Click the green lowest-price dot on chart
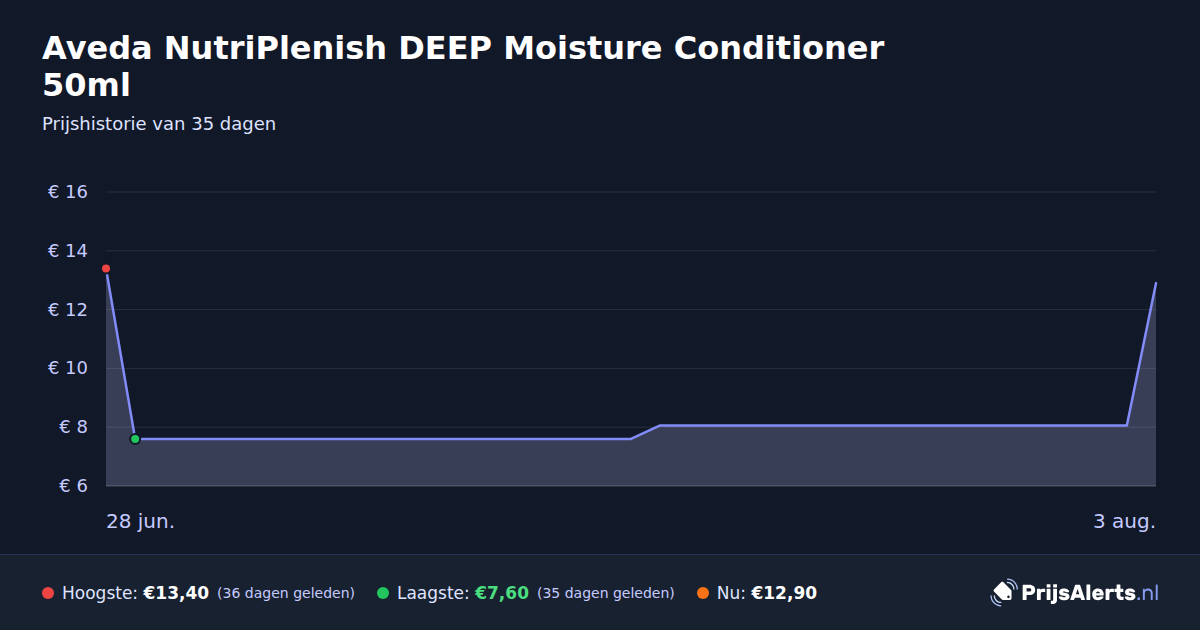Viewport: 1200px width, 630px height. [135, 439]
